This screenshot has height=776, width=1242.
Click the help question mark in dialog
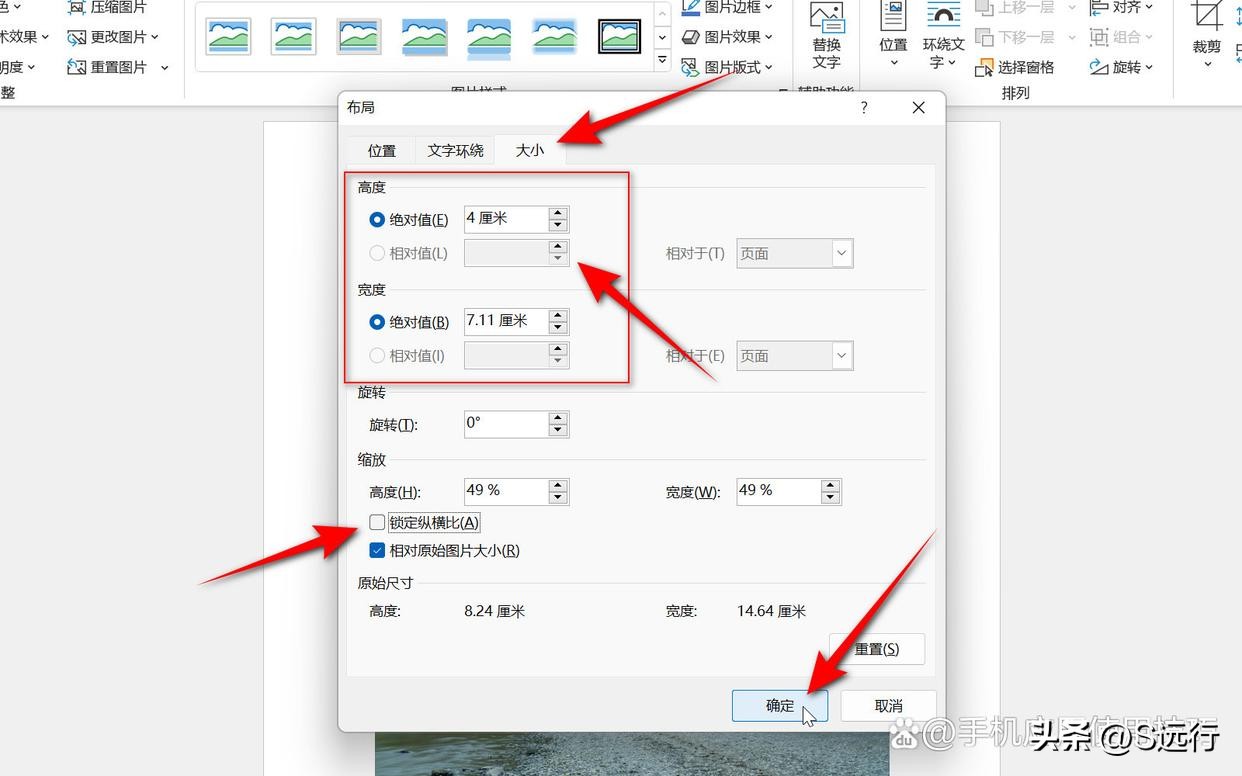(x=865, y=108)
